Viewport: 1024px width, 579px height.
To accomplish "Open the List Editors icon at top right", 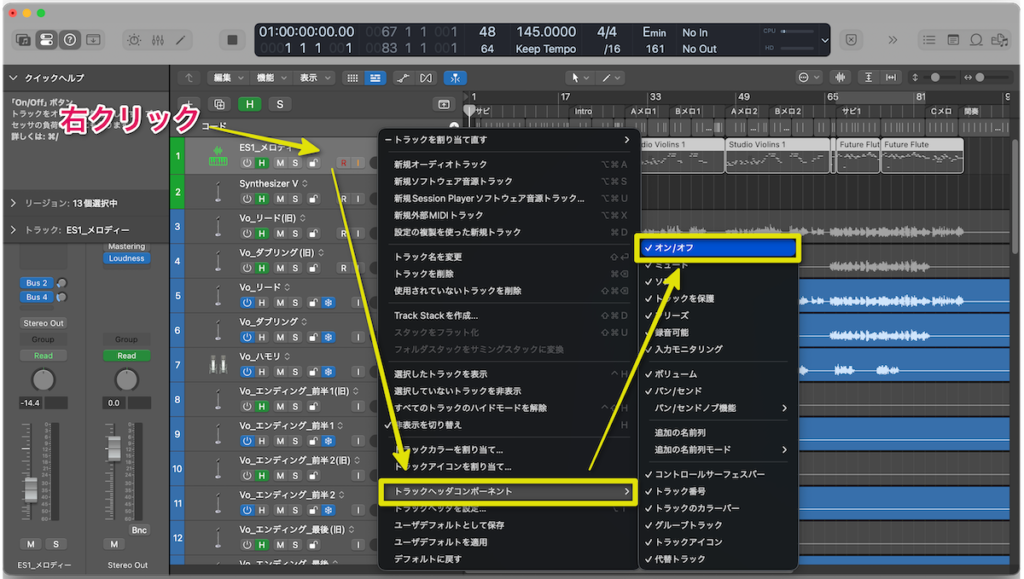I will (x=929, y=39).
